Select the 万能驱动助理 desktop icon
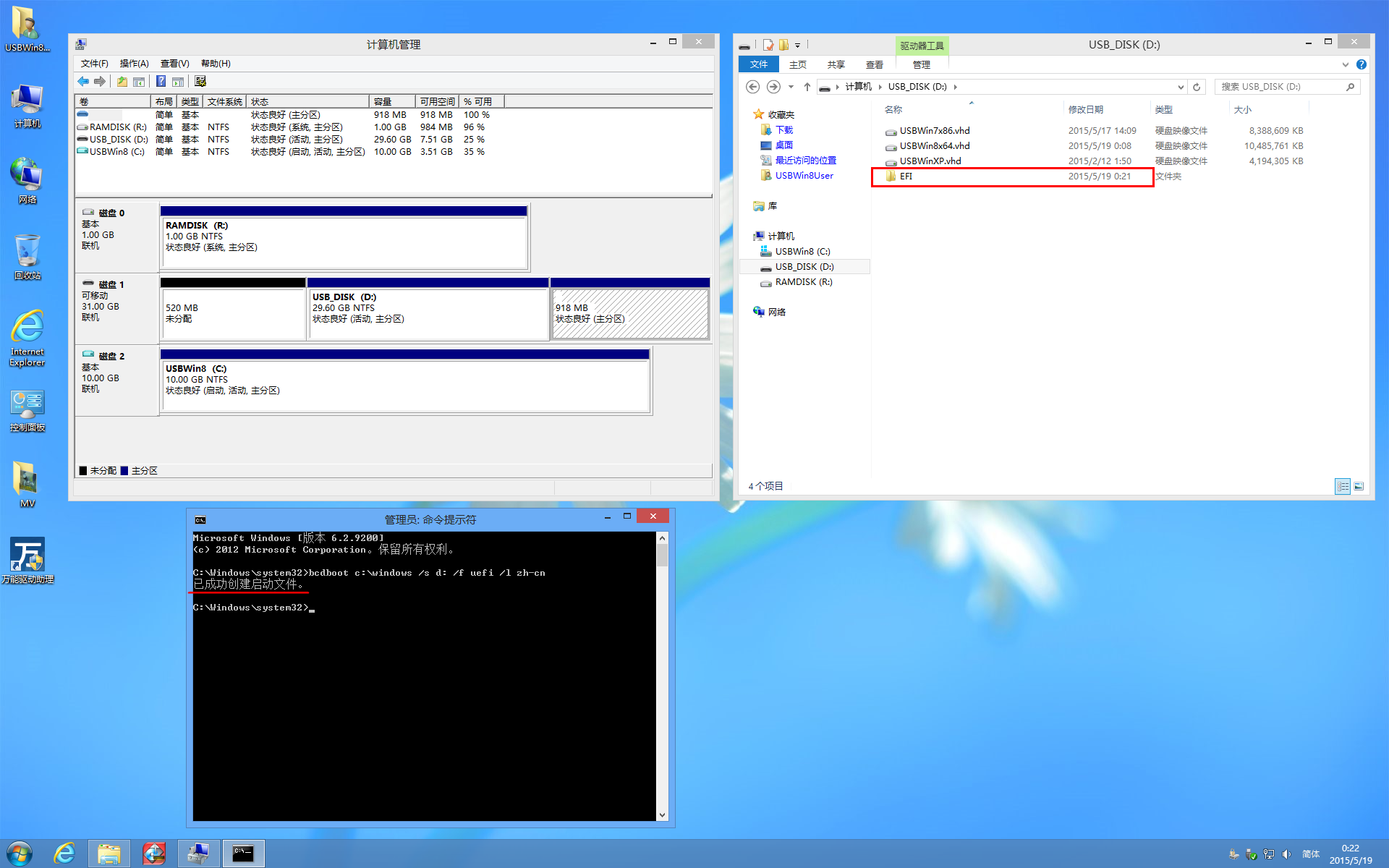 click(x=27, y=561)
